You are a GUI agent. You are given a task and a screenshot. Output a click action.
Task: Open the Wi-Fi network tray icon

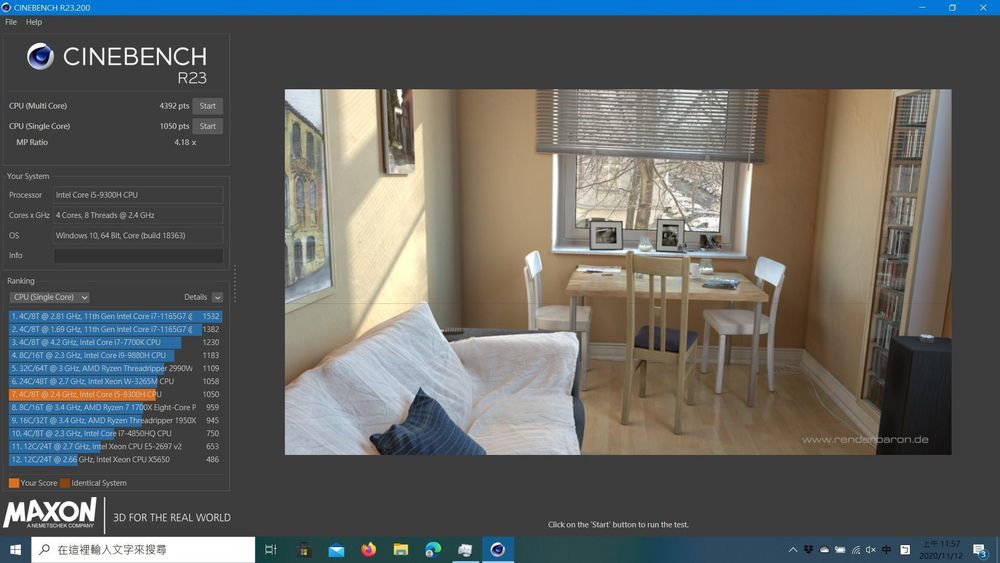click(856, 550)
